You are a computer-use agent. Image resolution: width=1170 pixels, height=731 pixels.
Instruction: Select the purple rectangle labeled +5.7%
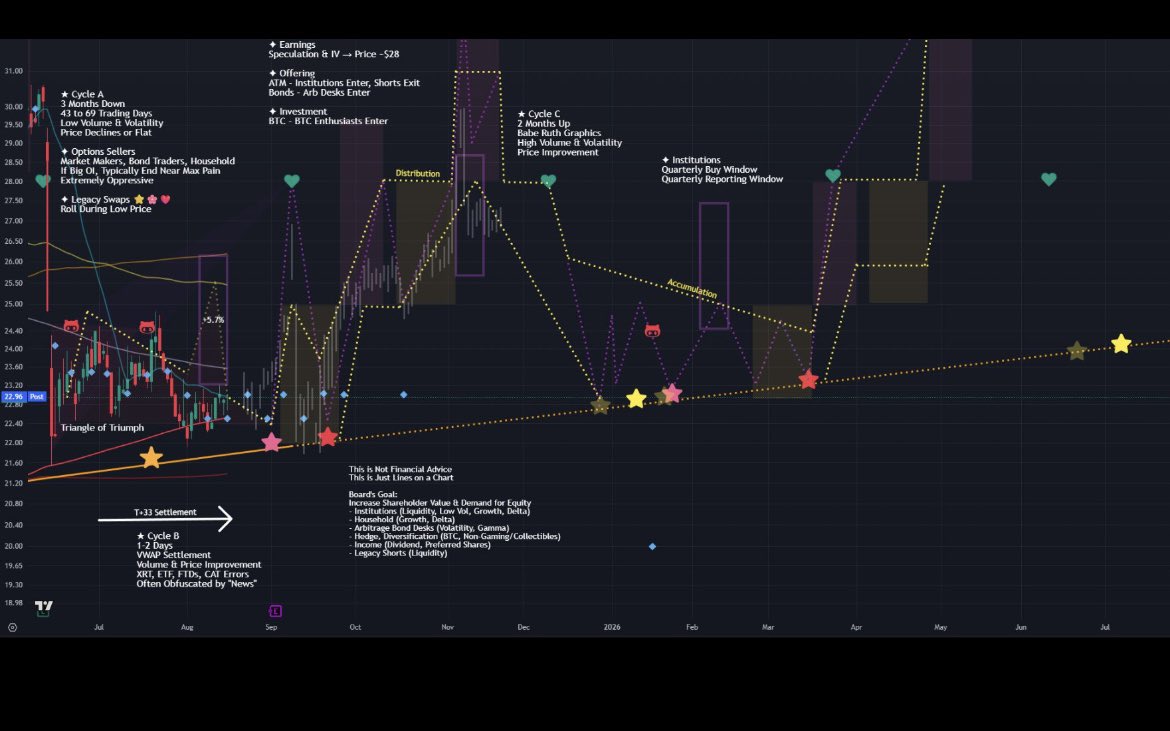(x=213, y=320)
